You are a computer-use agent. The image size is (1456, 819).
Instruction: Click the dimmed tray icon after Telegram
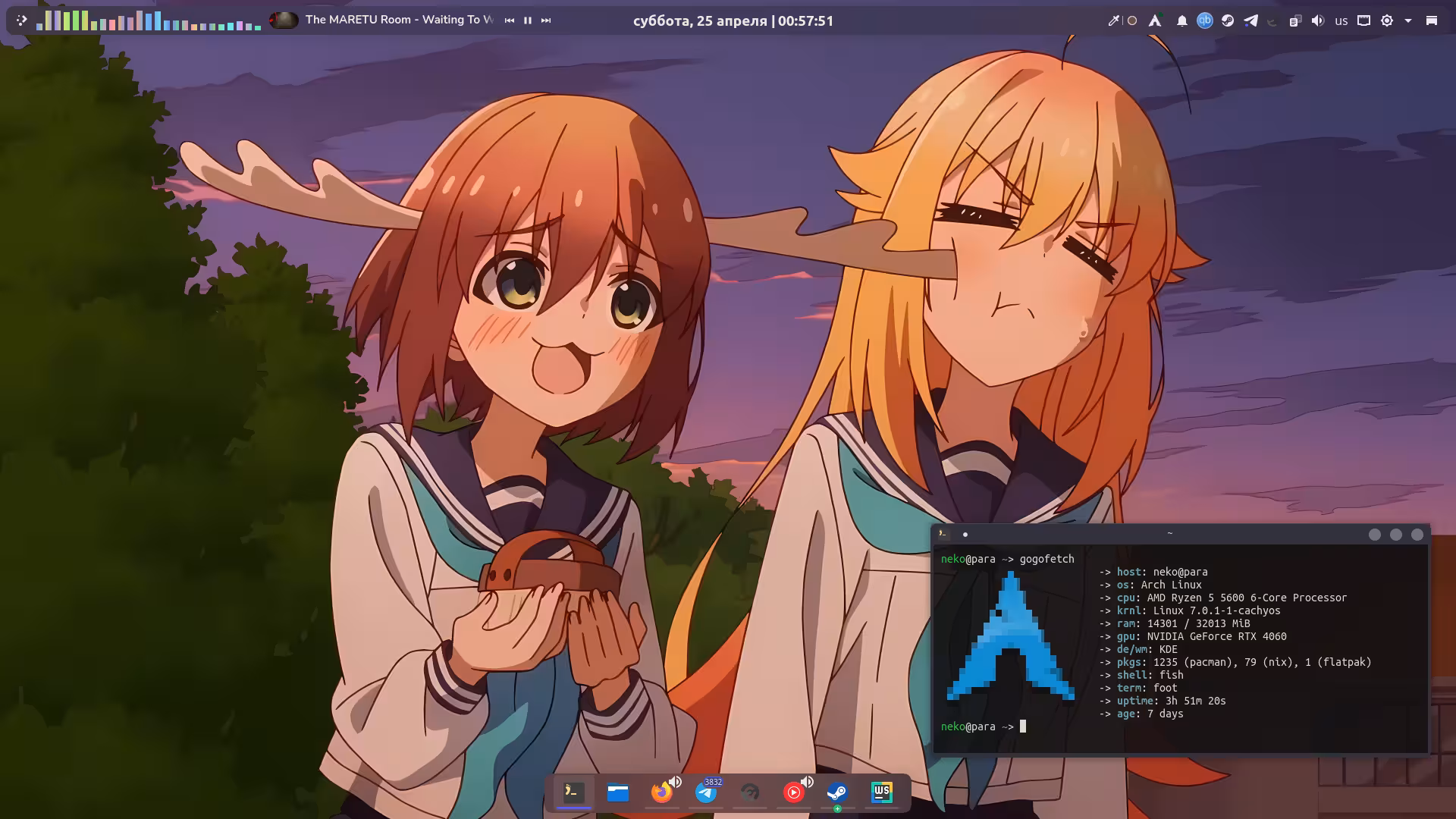[x=1272, y=21]
